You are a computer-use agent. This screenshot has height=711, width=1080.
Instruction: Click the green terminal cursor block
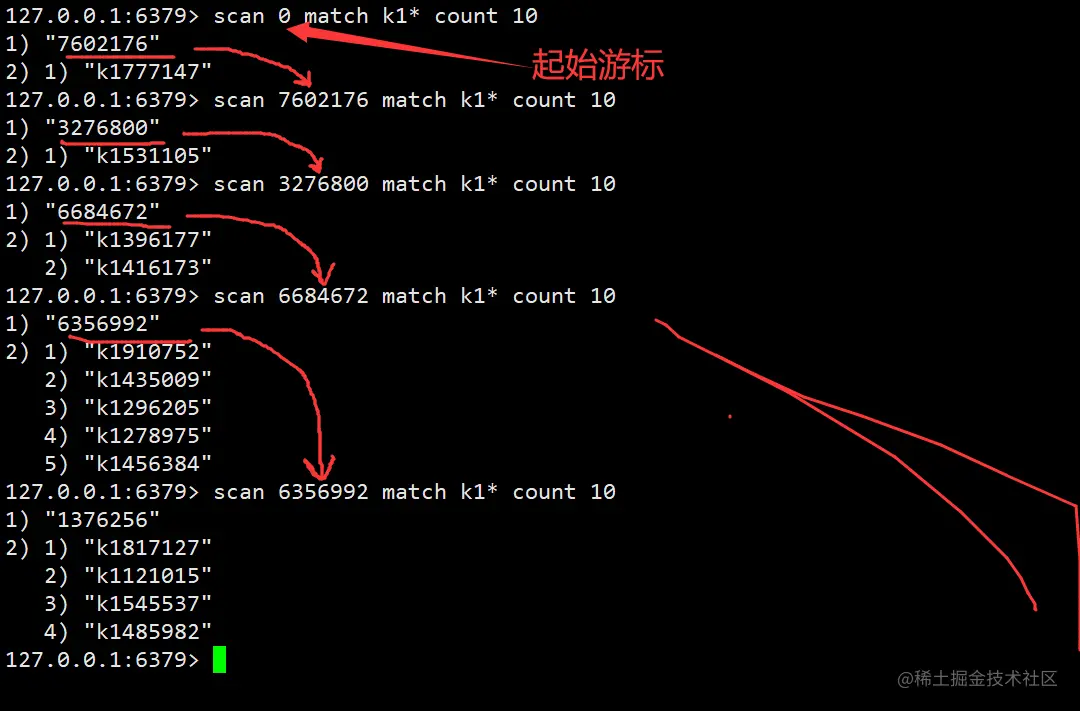tap(220, 659)
